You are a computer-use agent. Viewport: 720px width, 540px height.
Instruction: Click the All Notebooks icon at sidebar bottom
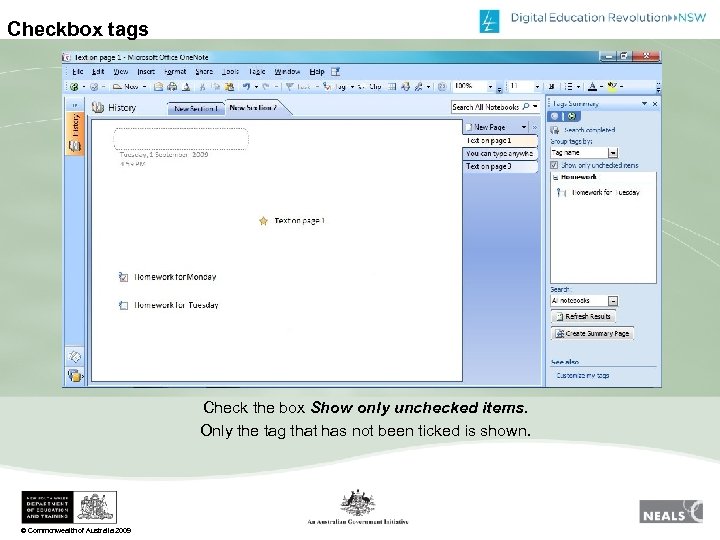pyautogui.click(x=74, y=375)
